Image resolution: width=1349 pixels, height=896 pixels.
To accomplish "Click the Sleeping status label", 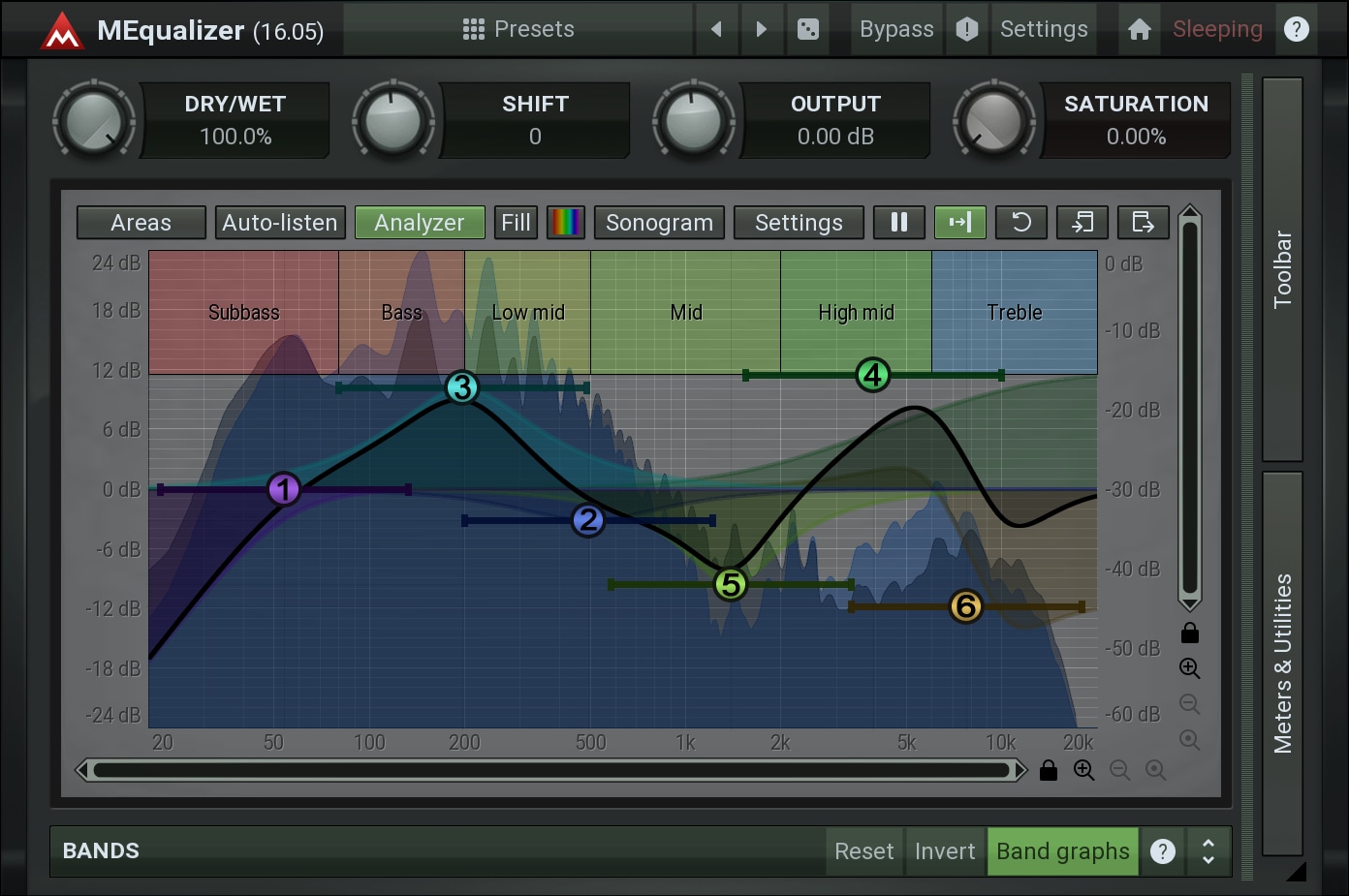I will click(x=1217, y=29).
